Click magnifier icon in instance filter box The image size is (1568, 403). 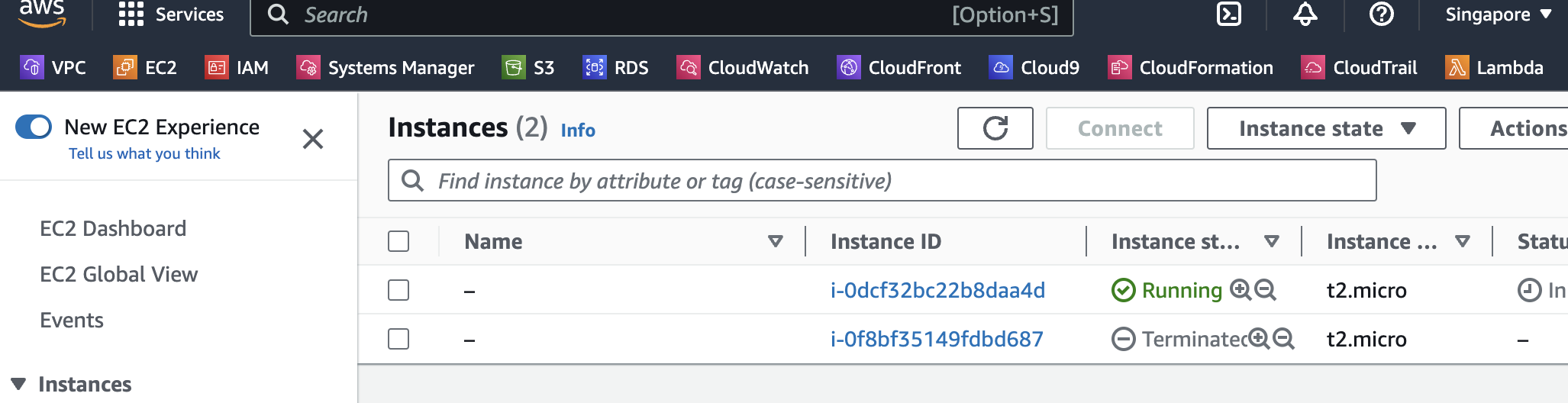tap(413, 180)
